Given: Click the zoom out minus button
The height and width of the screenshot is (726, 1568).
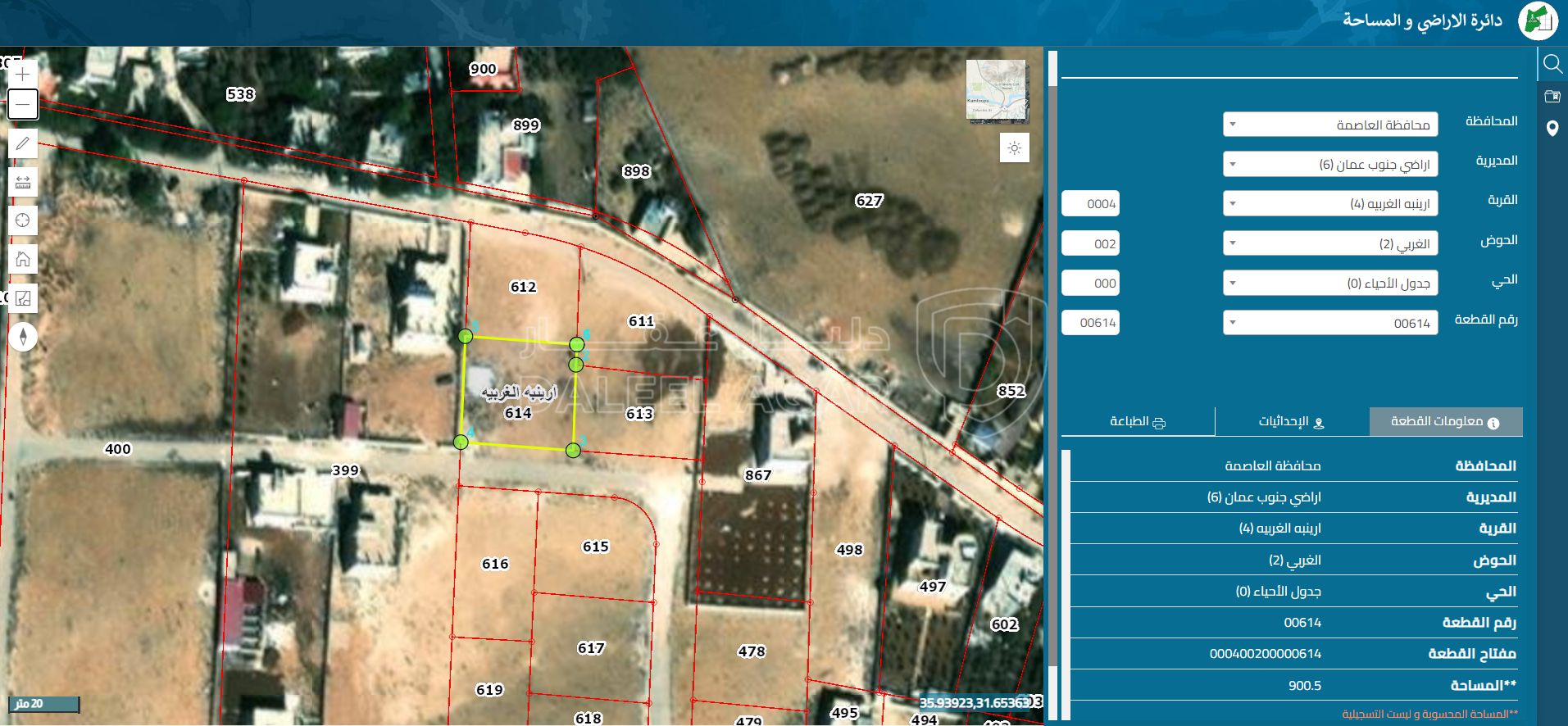Looking at the screenshot, I should [23, 105].
